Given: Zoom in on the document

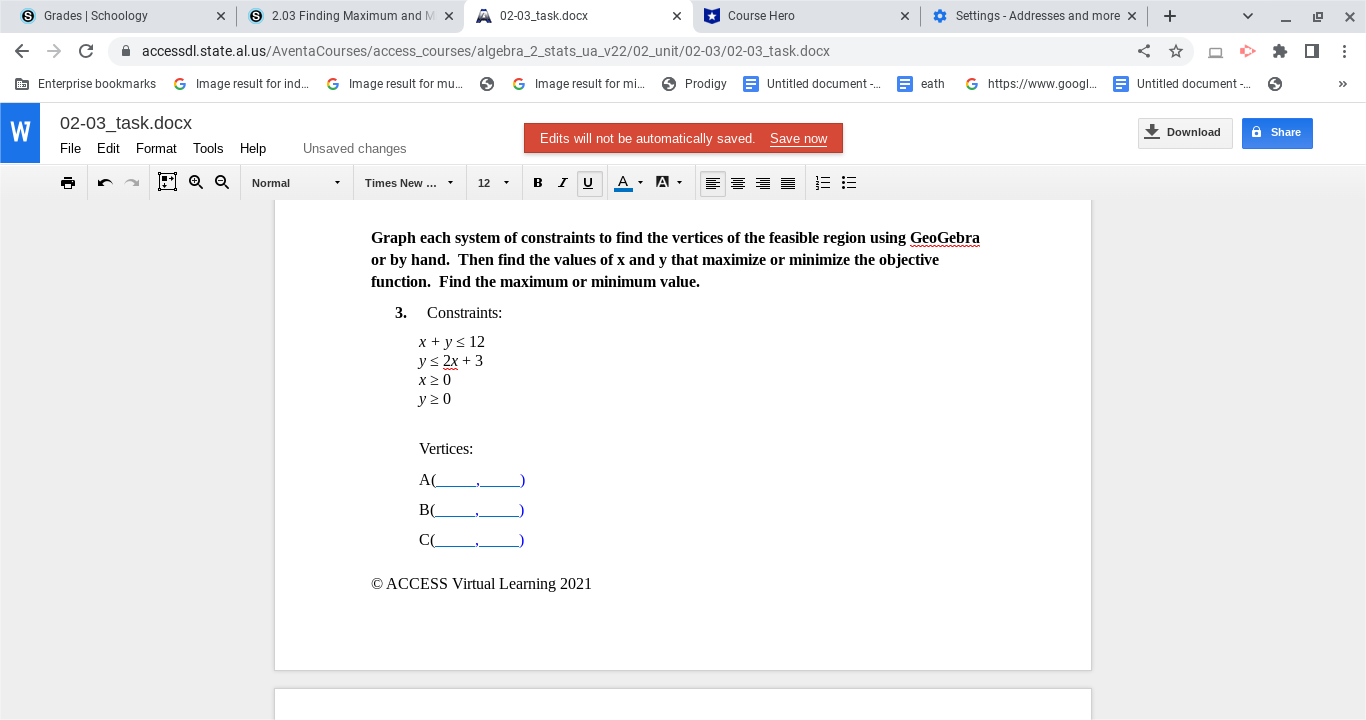Looking at the screenshot, I should [196, 182].
